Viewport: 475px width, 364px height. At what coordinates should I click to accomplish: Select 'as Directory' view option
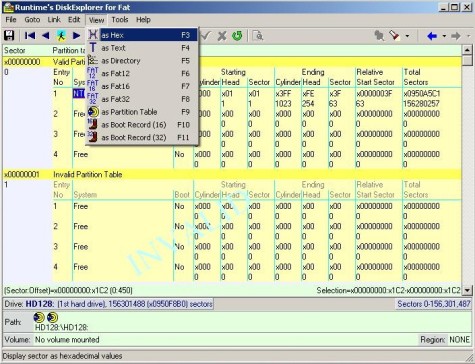click(x=143, y=61)
